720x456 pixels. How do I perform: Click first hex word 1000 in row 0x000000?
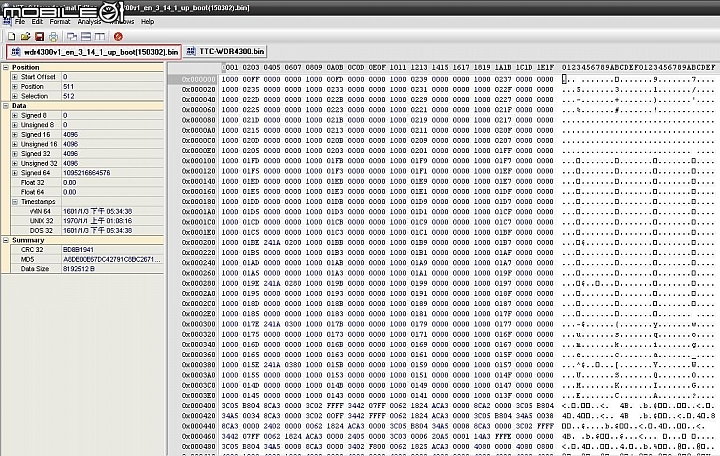click(230, 79)
